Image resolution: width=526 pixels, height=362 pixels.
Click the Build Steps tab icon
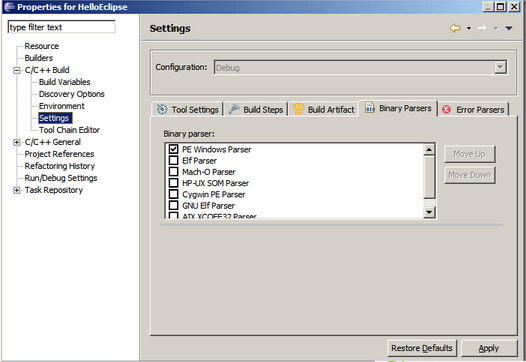click(234, 109)
